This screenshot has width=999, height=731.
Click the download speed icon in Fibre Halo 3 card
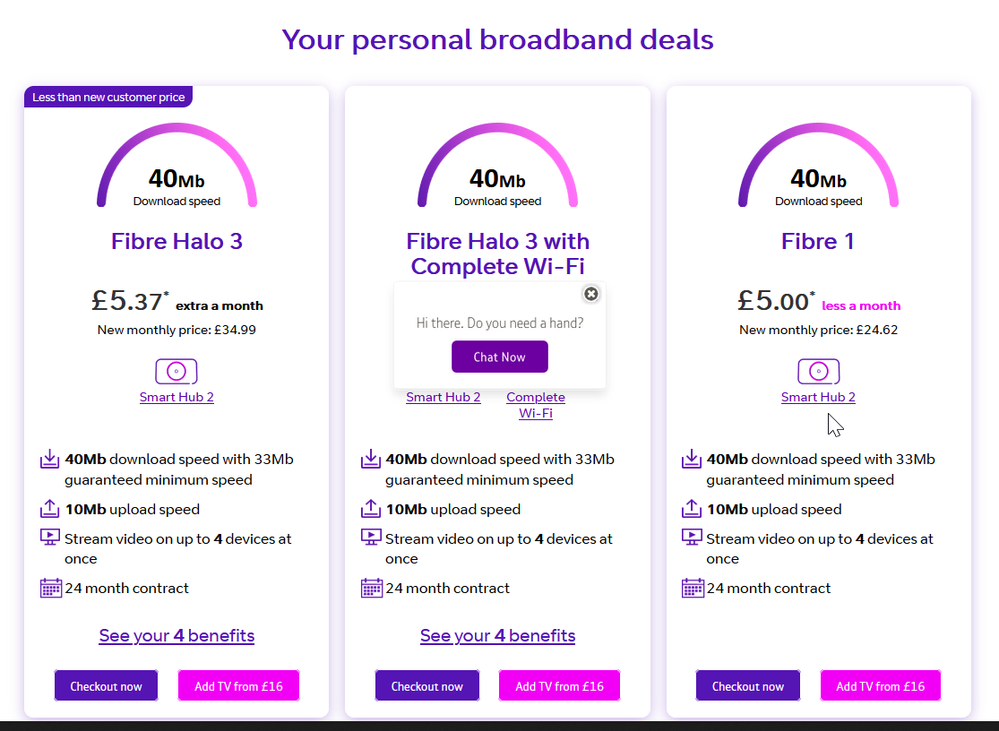50,460
